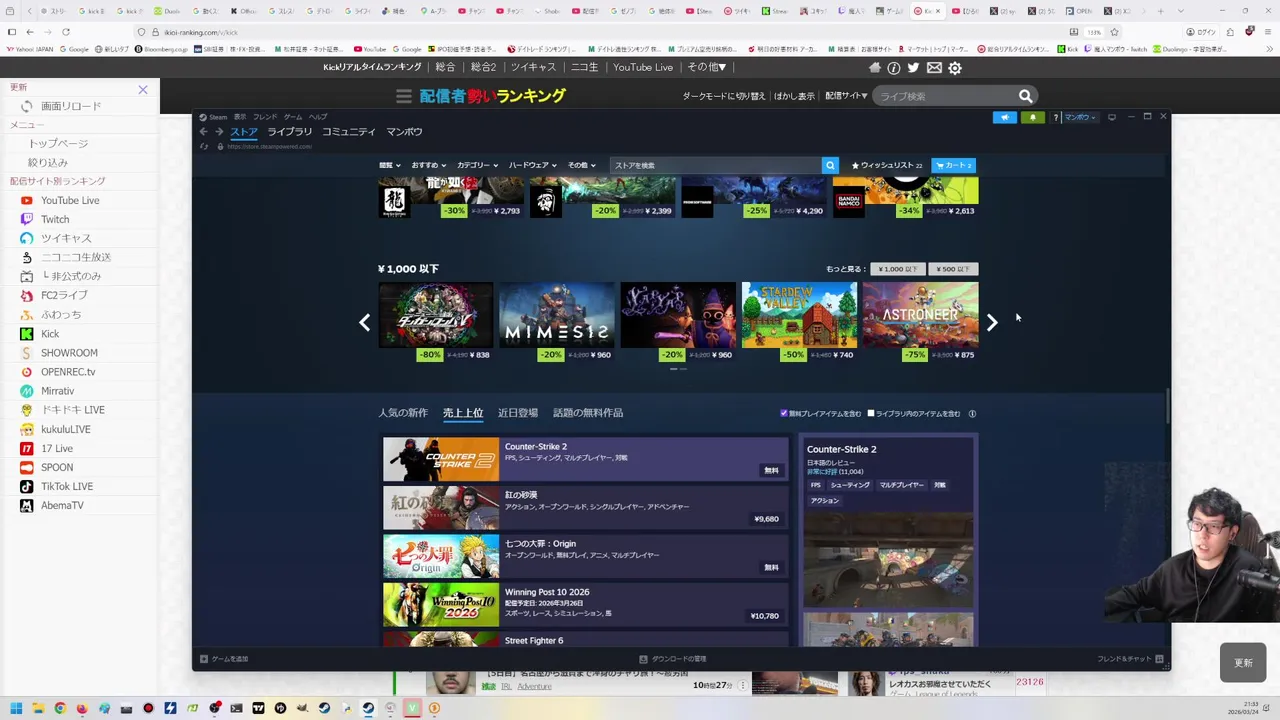Click the Steam store search magnifier button

(x=830, y=165)
